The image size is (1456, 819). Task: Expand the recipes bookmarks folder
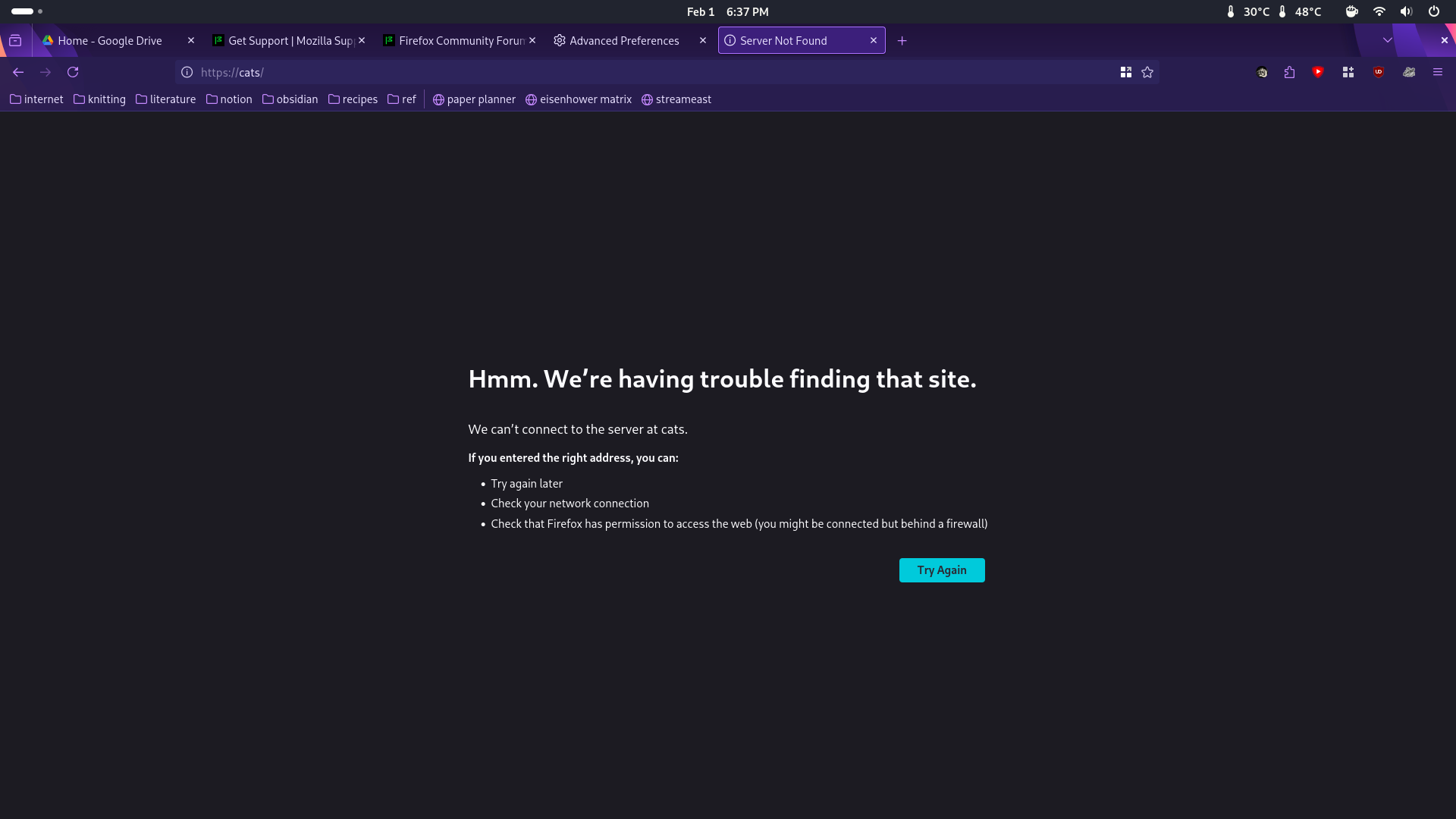point(353,99)
